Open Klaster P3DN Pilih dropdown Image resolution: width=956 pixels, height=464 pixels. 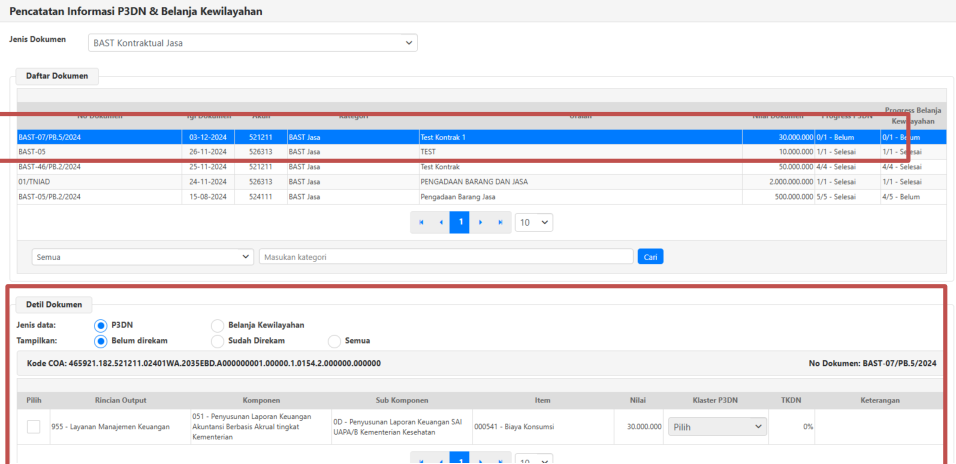(x=717, y=427)
